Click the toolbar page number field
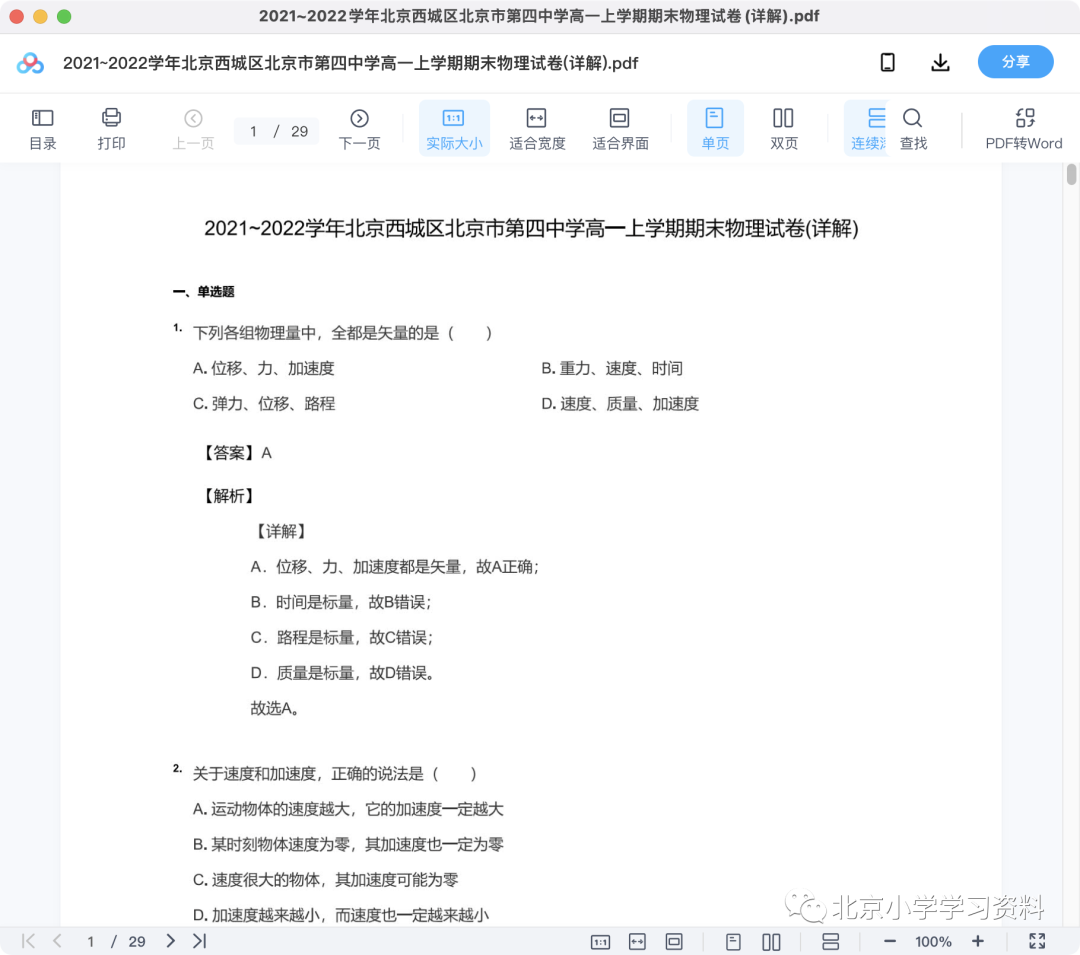This screenshot has height=955, width=1080. pos(253,132)
